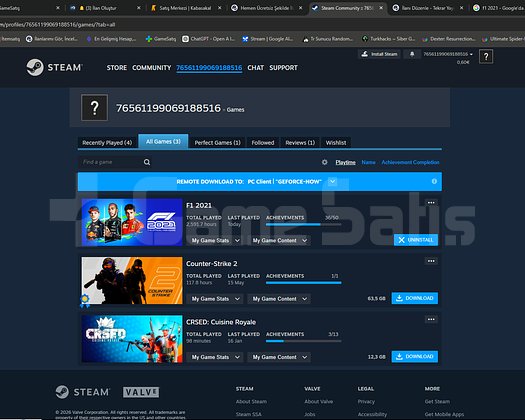Sort games by Name
Screen dimensions: 525x420
coord(368,162)
